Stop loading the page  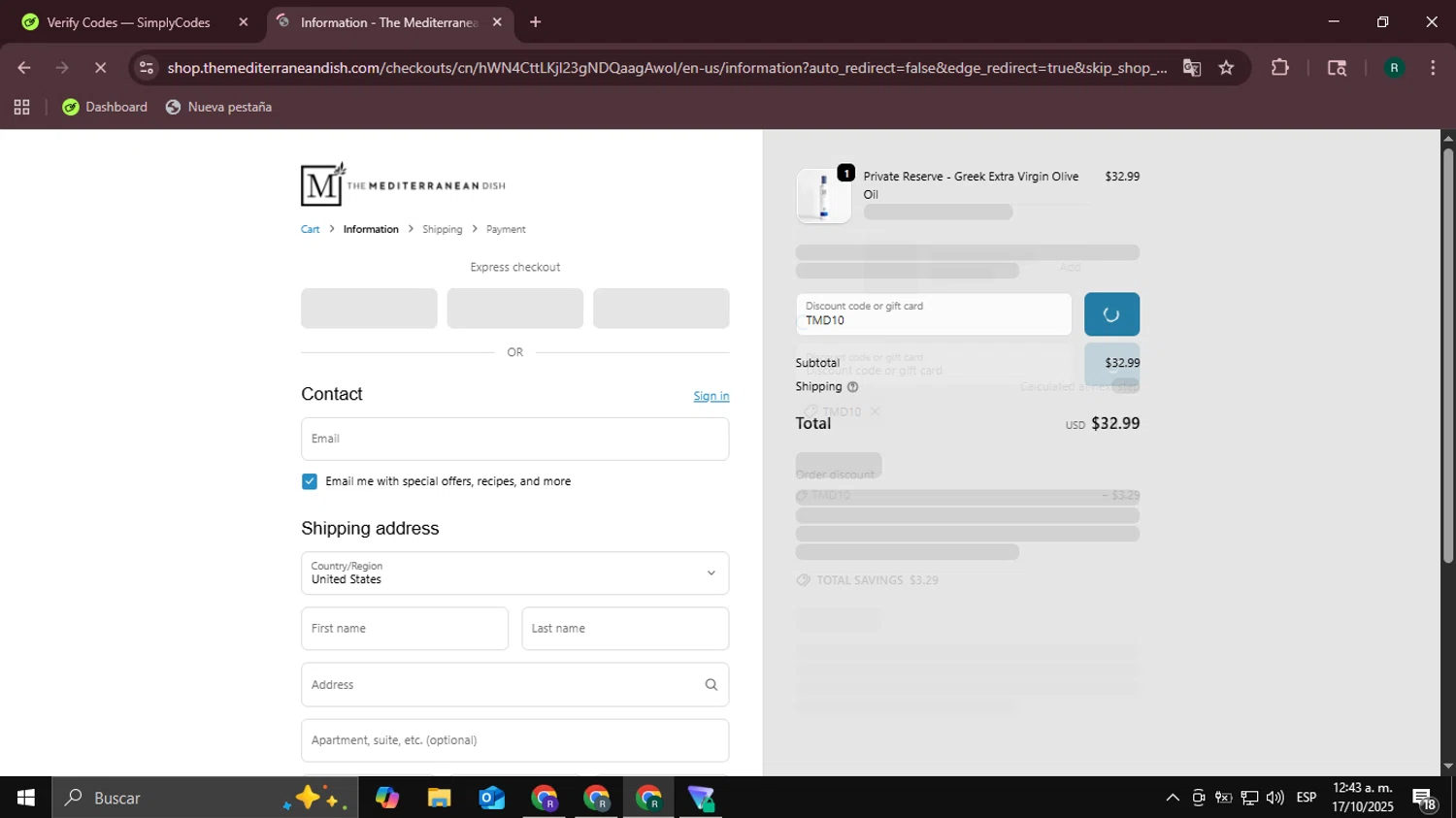tap(100, 68)
